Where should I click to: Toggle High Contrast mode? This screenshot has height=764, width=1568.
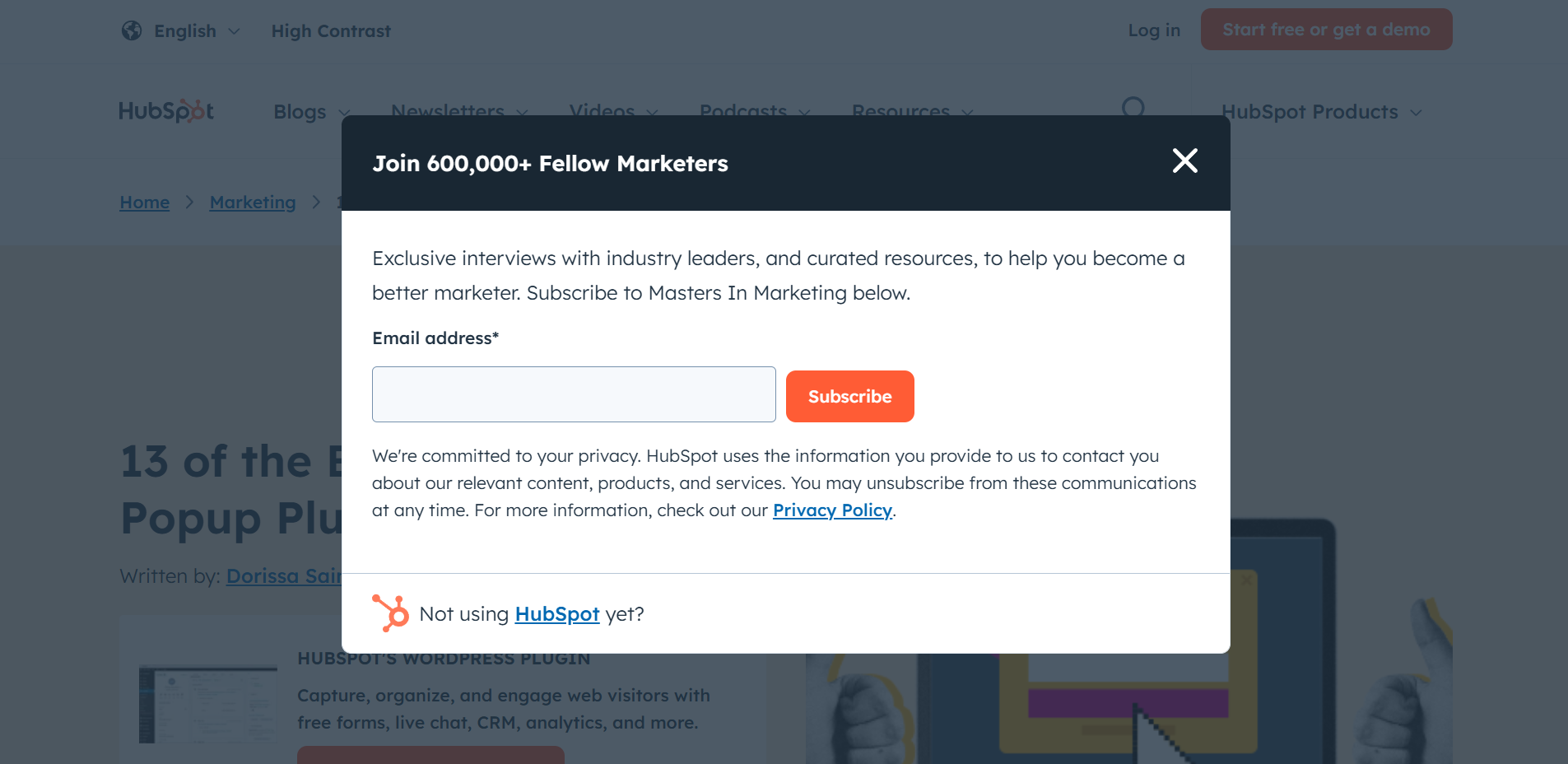331,31
